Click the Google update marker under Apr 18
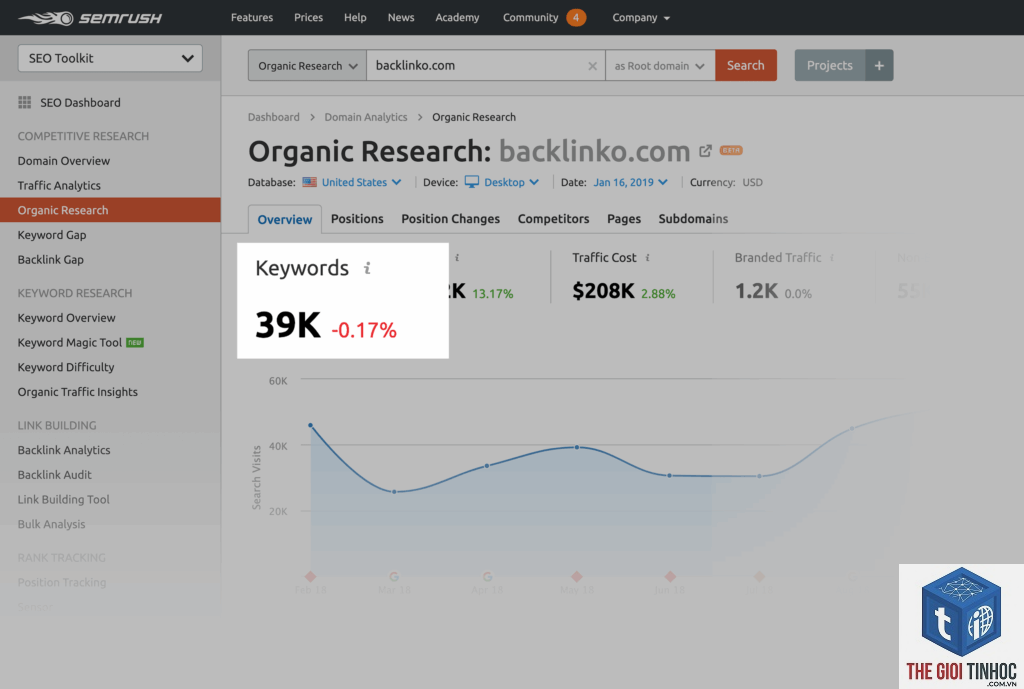 point(487,576)
